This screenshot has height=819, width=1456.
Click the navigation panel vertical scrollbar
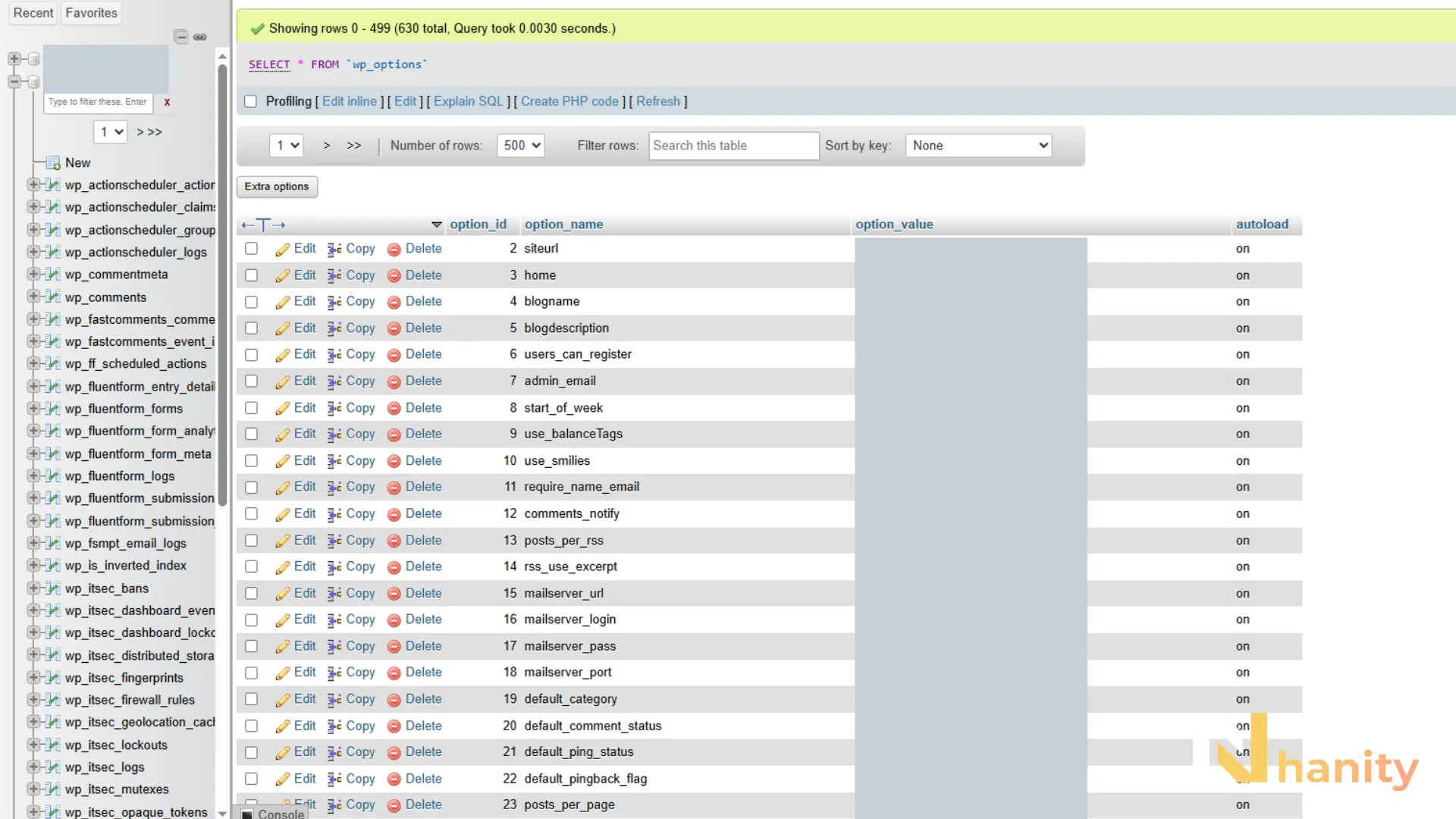[x=222, y=284]
